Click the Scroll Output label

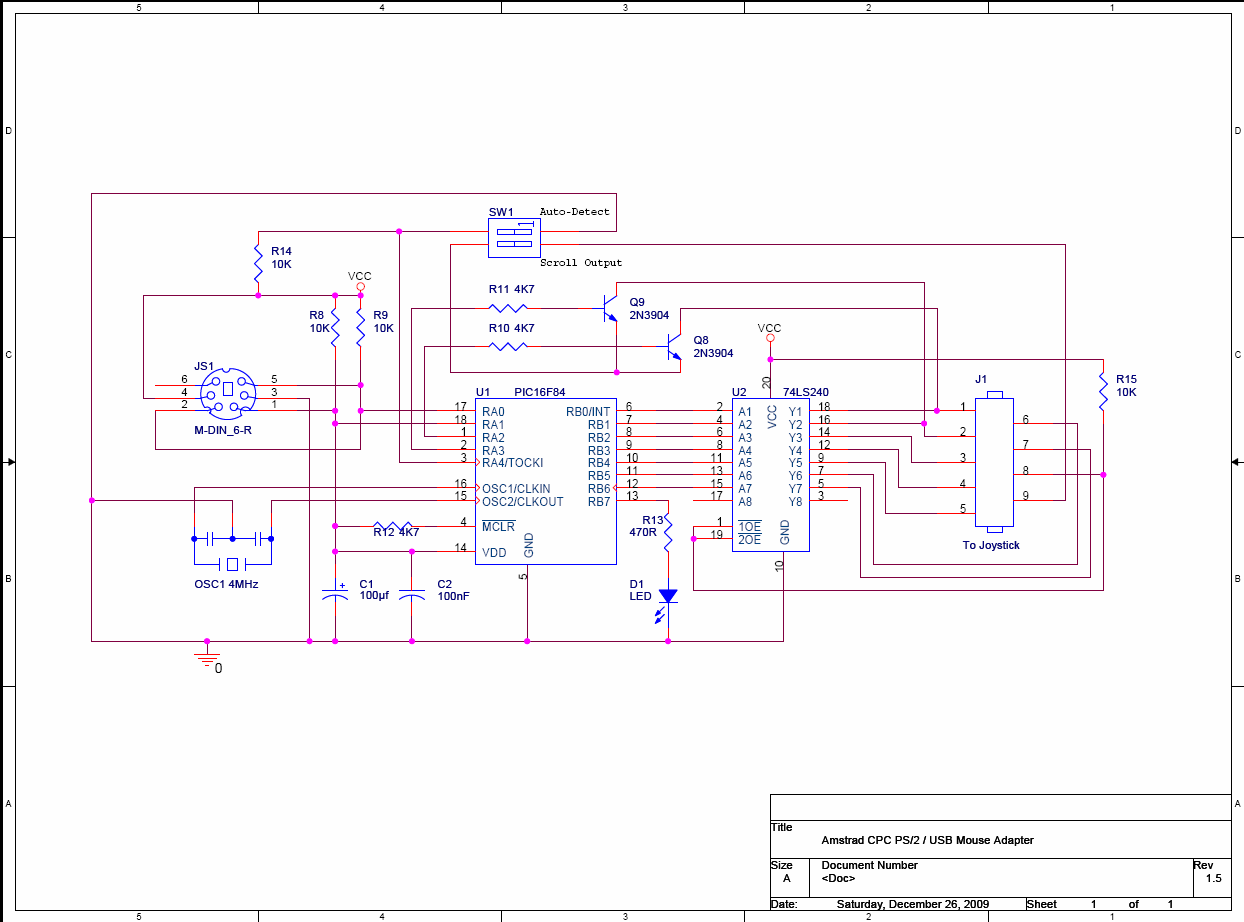pyautogui.click(x=581, y=263)
